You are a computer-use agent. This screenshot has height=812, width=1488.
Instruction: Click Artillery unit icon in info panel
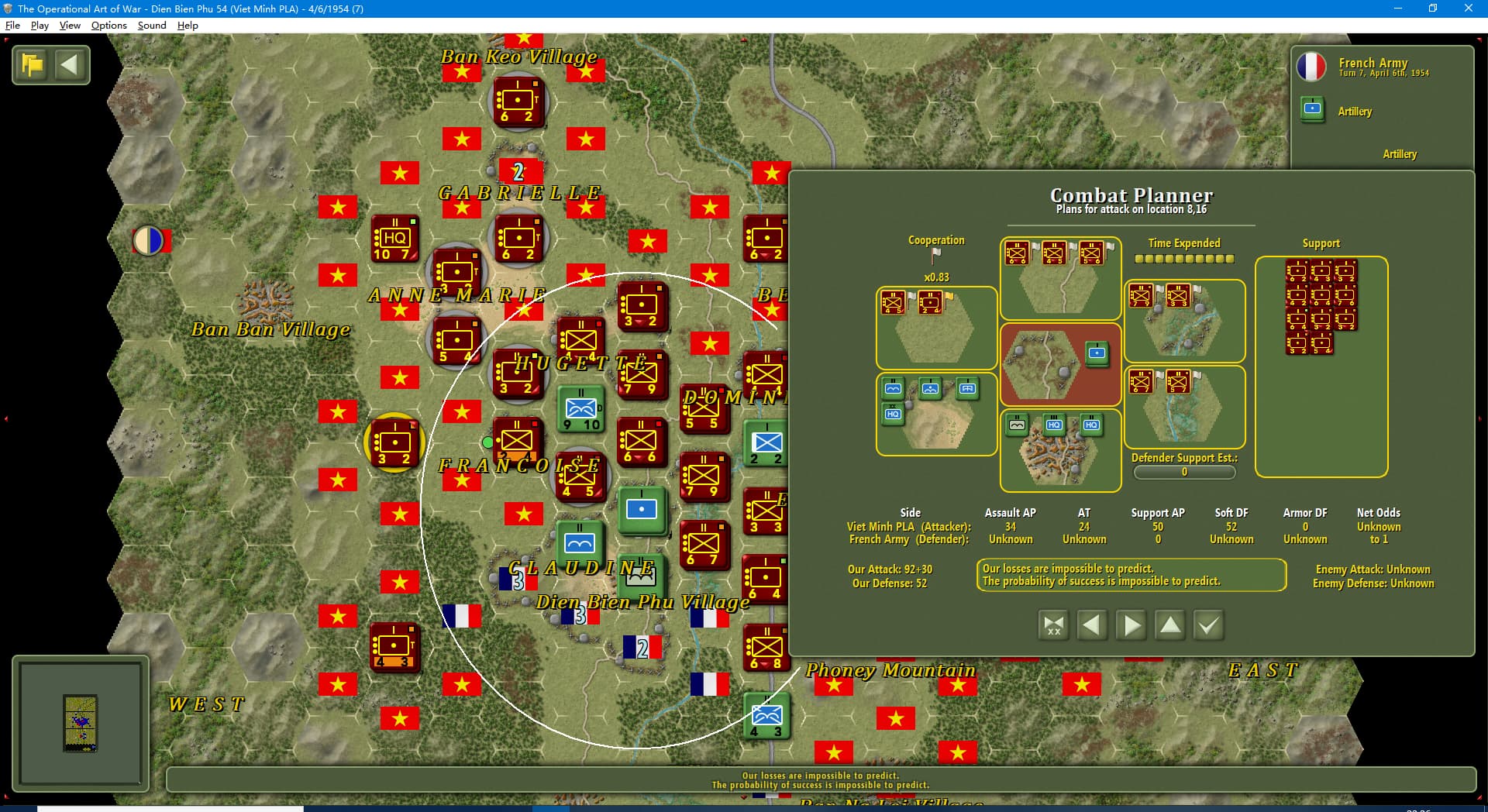click(x=1312, y=109)
